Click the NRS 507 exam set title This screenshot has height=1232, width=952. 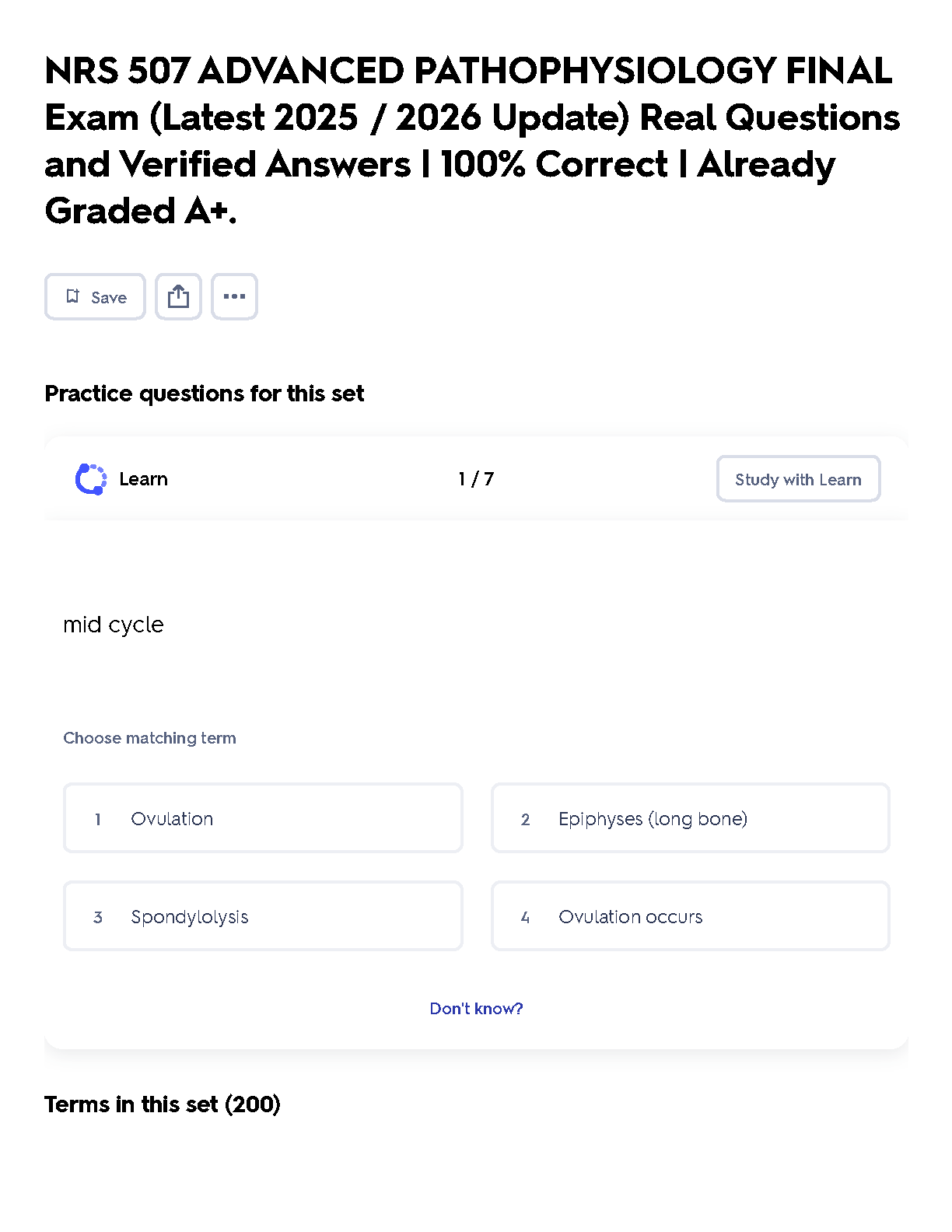[x=471, y=141]
